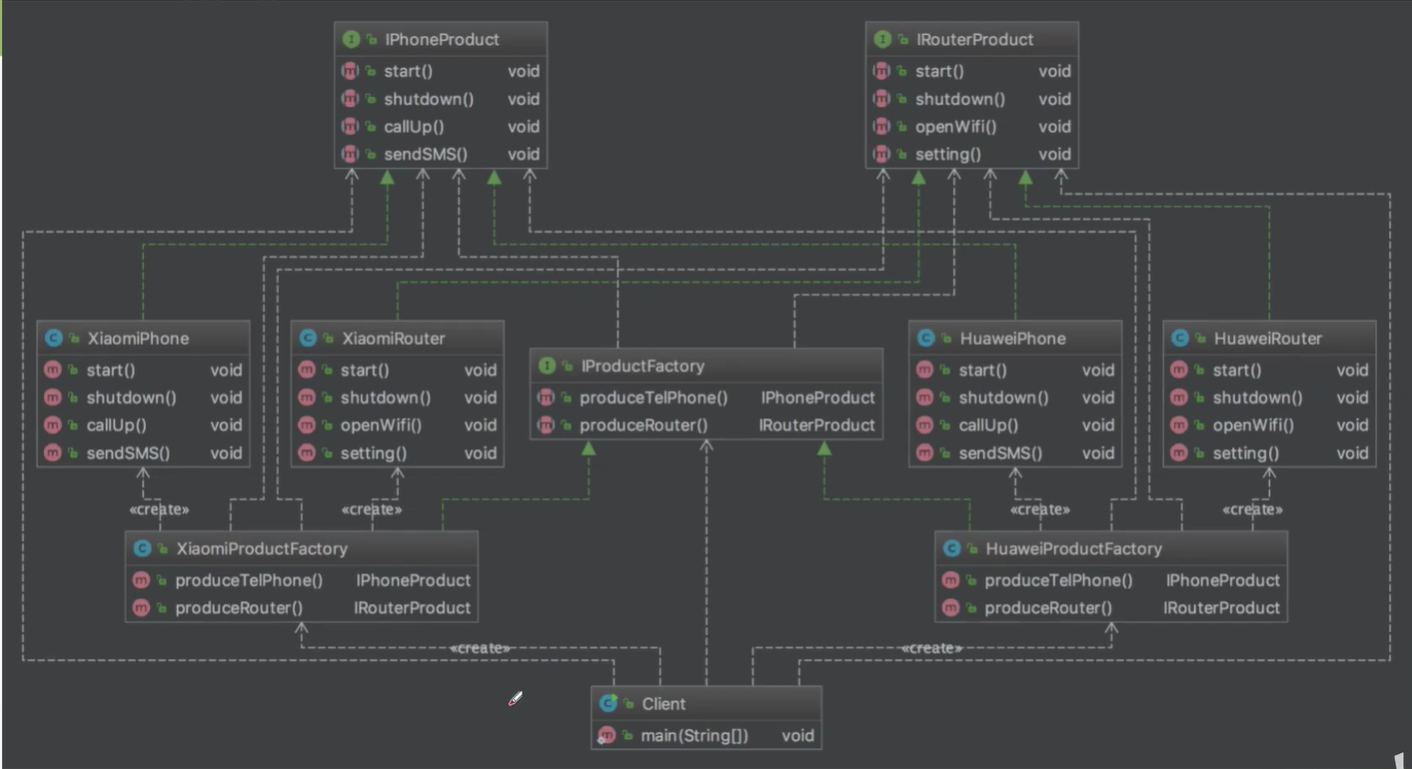1412x769 pixels.
Task: Click method icon of IProductFactory produceTelPhone()
Action: (x=546, y=398)
